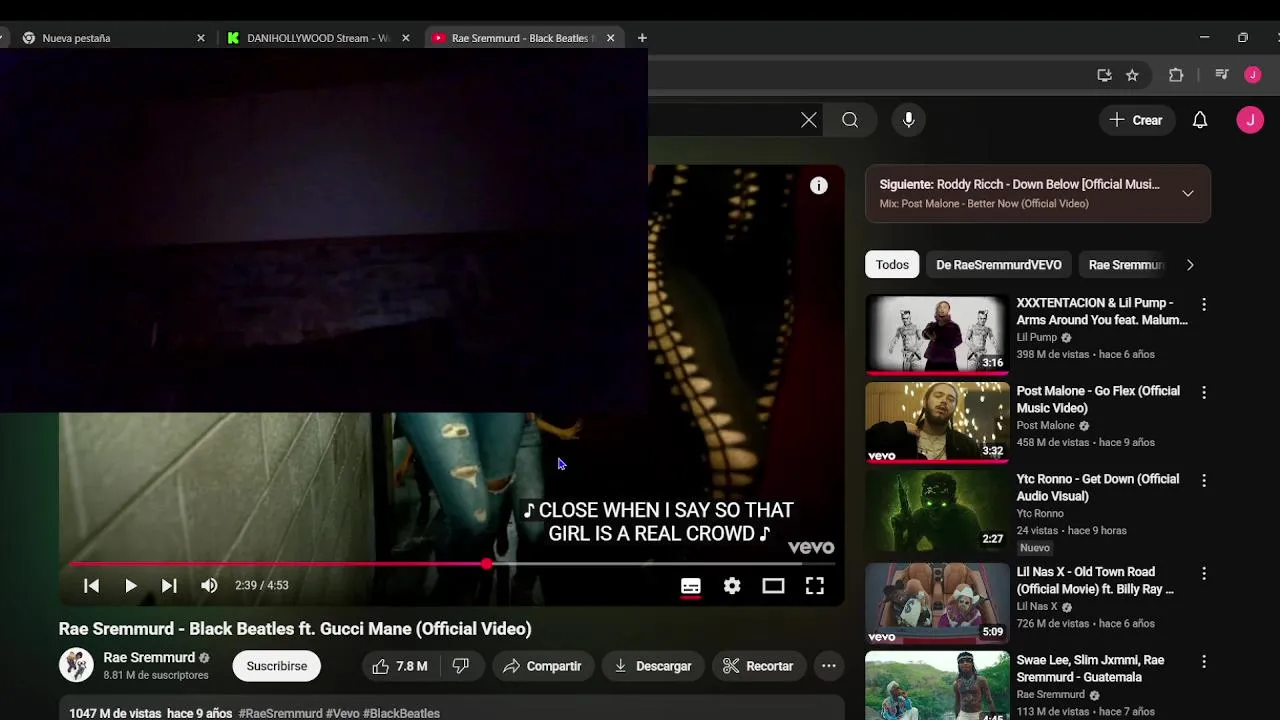Image resolution: width=1280 pixels, height=720 pixels.
Task: Open options for Arms Around You video
Action: (1204, 304)
